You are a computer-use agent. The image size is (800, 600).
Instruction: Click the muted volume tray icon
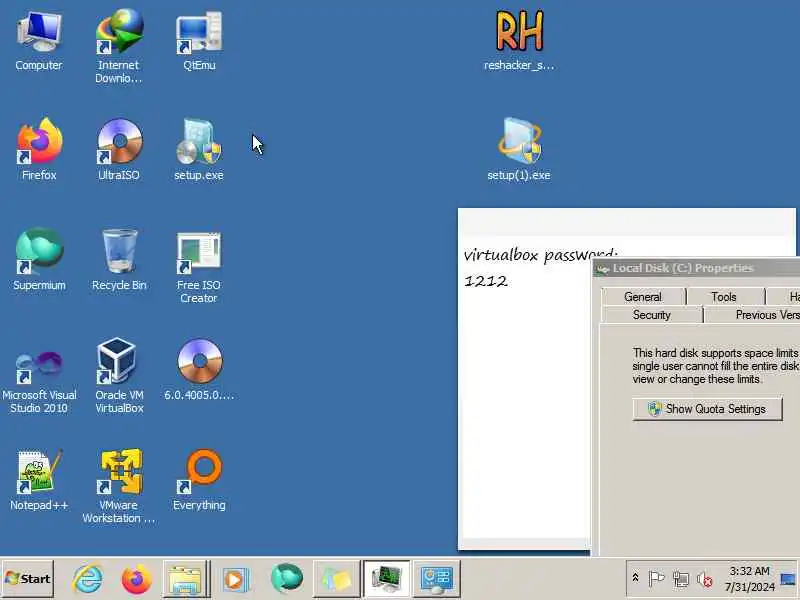[x=705, y=579]
